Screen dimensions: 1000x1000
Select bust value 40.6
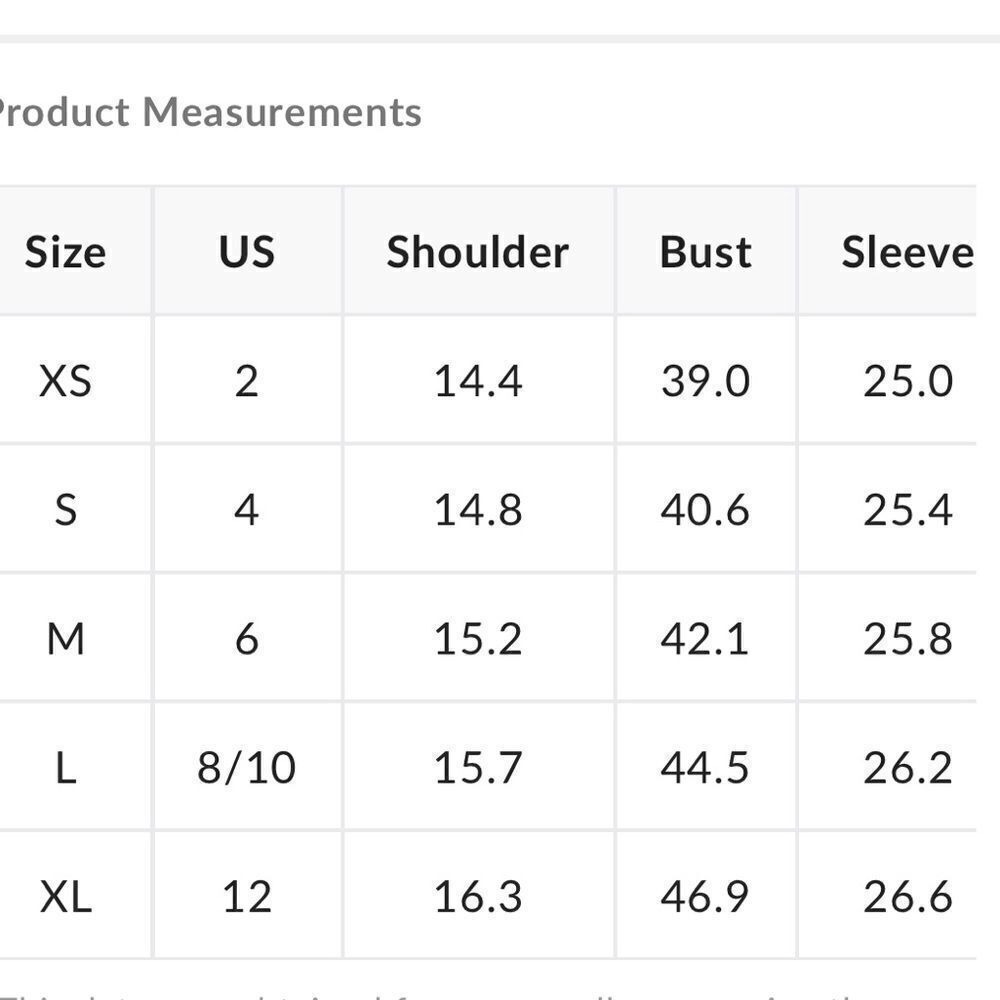pyautogui.click(x=705, y=510)
